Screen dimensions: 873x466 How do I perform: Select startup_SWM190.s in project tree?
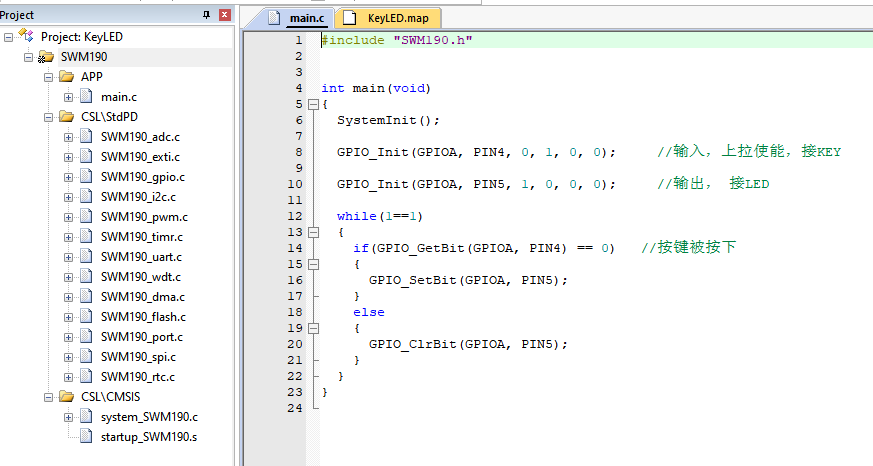[x=149, y=437]
